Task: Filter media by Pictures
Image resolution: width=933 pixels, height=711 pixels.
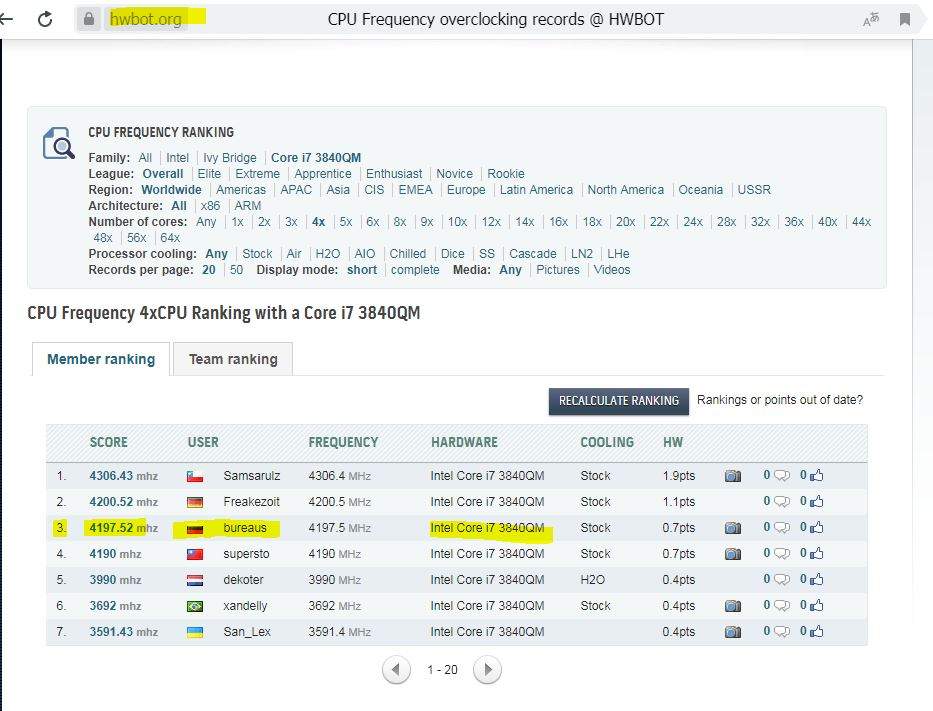Action: click(x=558, y=270)
